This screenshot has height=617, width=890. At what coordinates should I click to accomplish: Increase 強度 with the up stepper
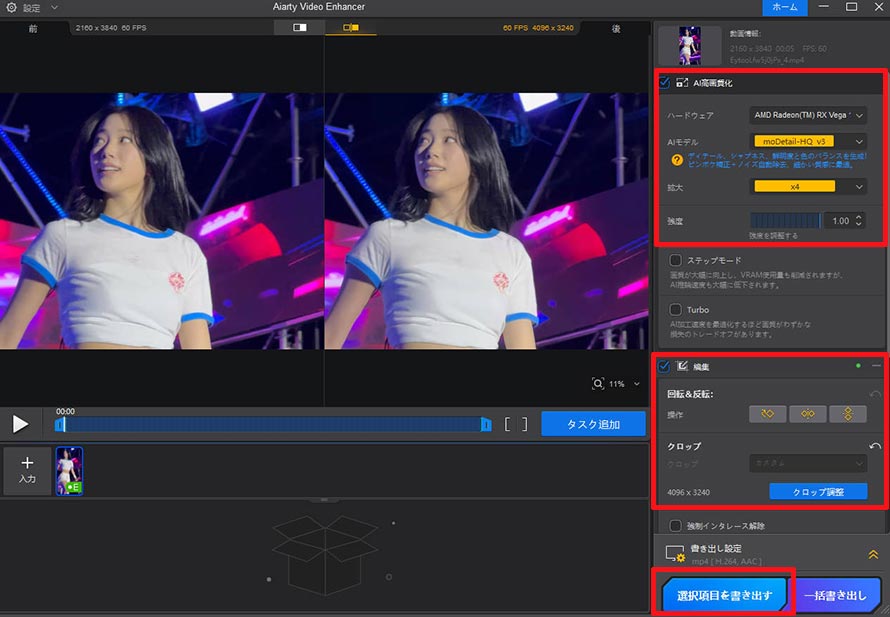859,217
